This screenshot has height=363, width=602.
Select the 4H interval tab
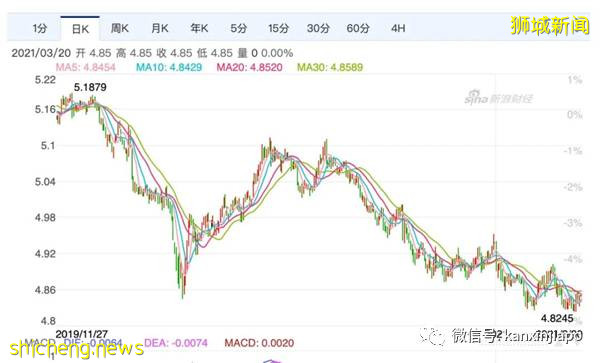coord(398,28)
